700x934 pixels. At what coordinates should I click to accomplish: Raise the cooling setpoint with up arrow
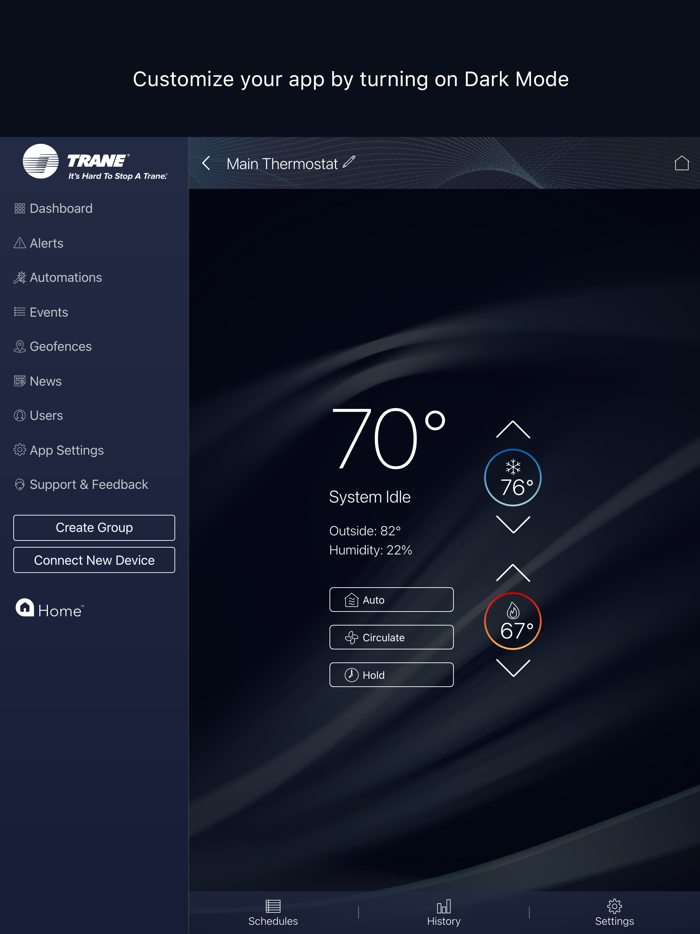(x=513, y=429)
